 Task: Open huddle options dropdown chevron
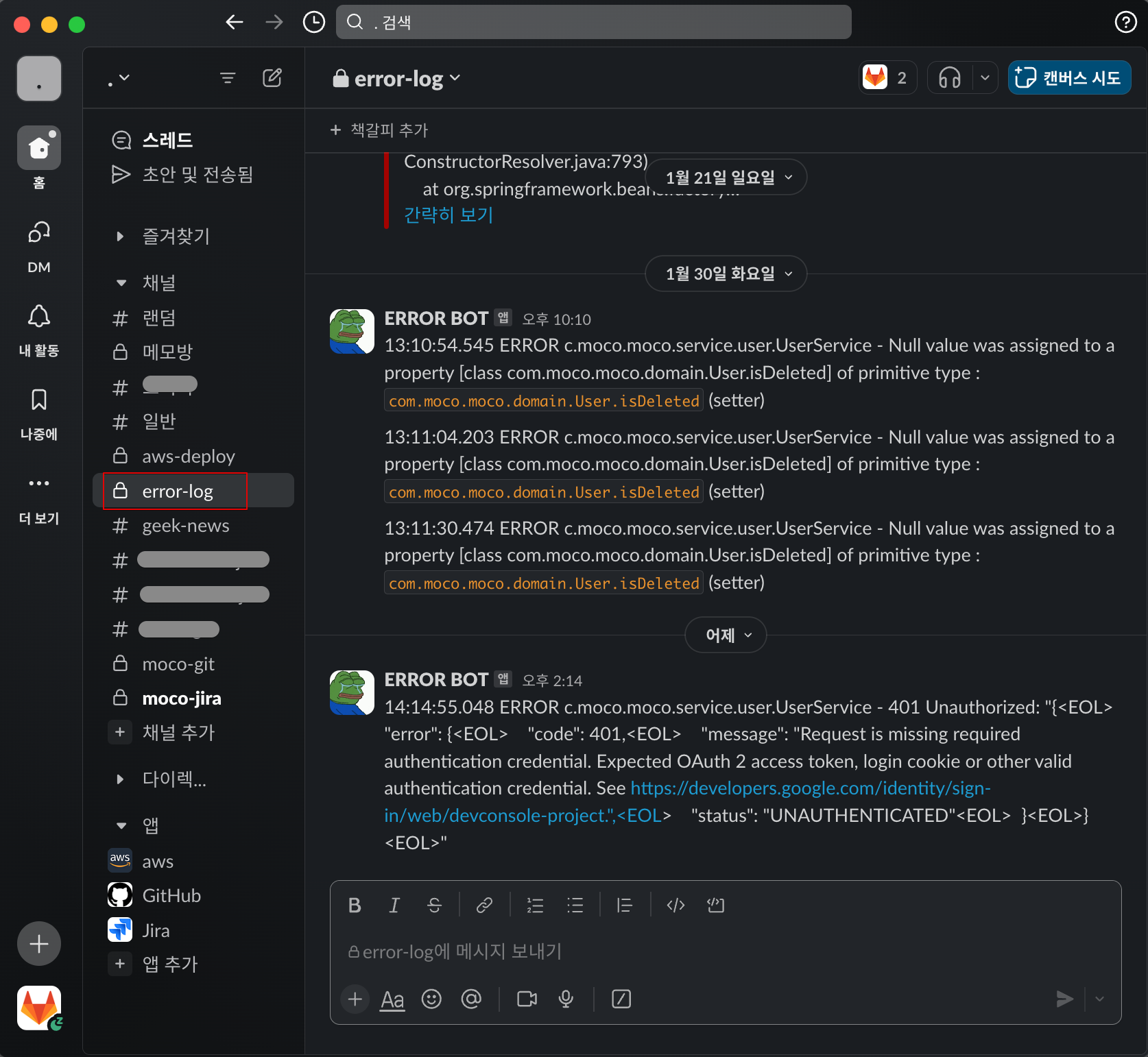985,77
